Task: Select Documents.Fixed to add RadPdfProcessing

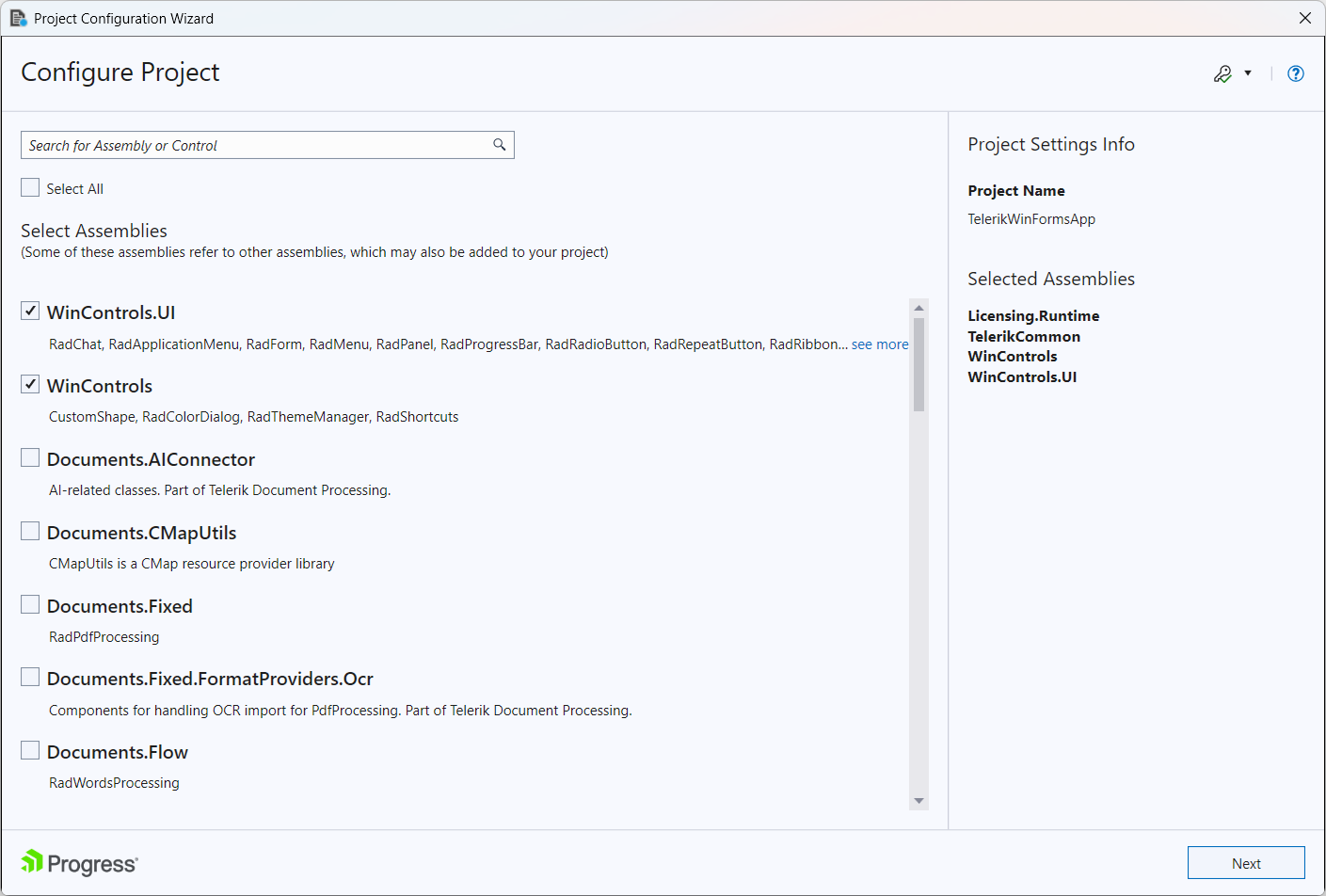Action: coord(29,603)
